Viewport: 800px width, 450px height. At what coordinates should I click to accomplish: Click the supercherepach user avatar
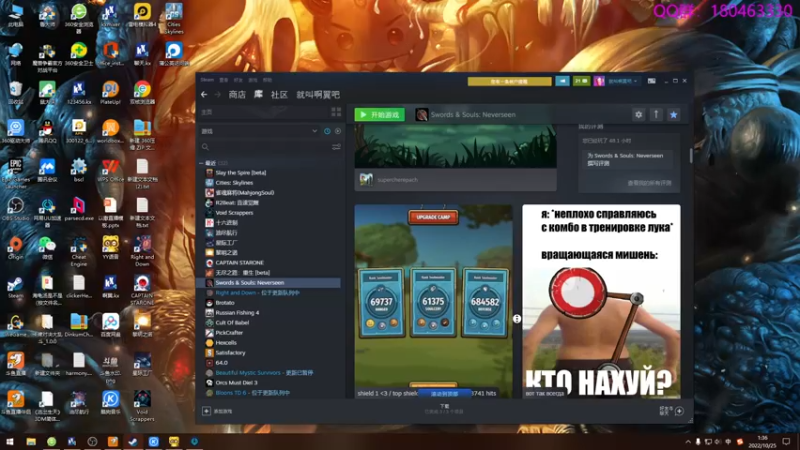point(366,180)
